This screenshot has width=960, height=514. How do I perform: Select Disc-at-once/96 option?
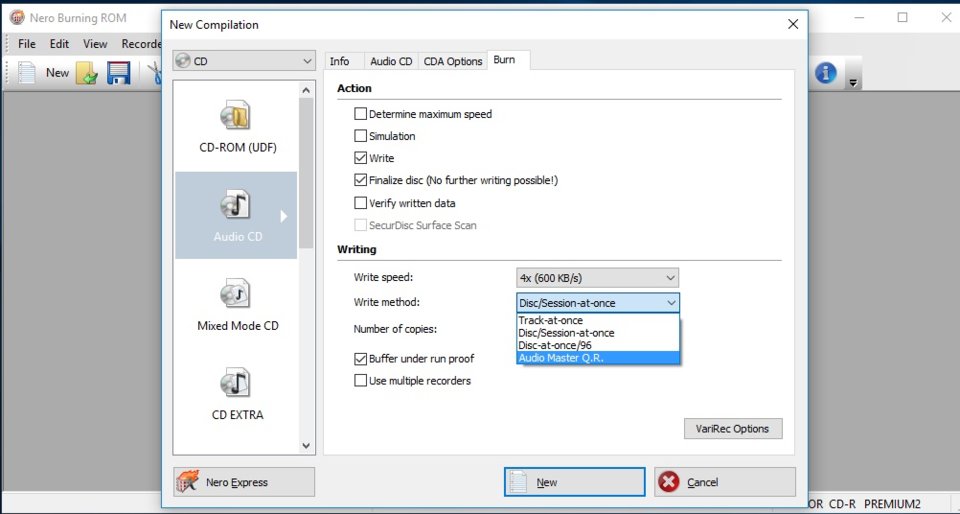pos(598,345)
